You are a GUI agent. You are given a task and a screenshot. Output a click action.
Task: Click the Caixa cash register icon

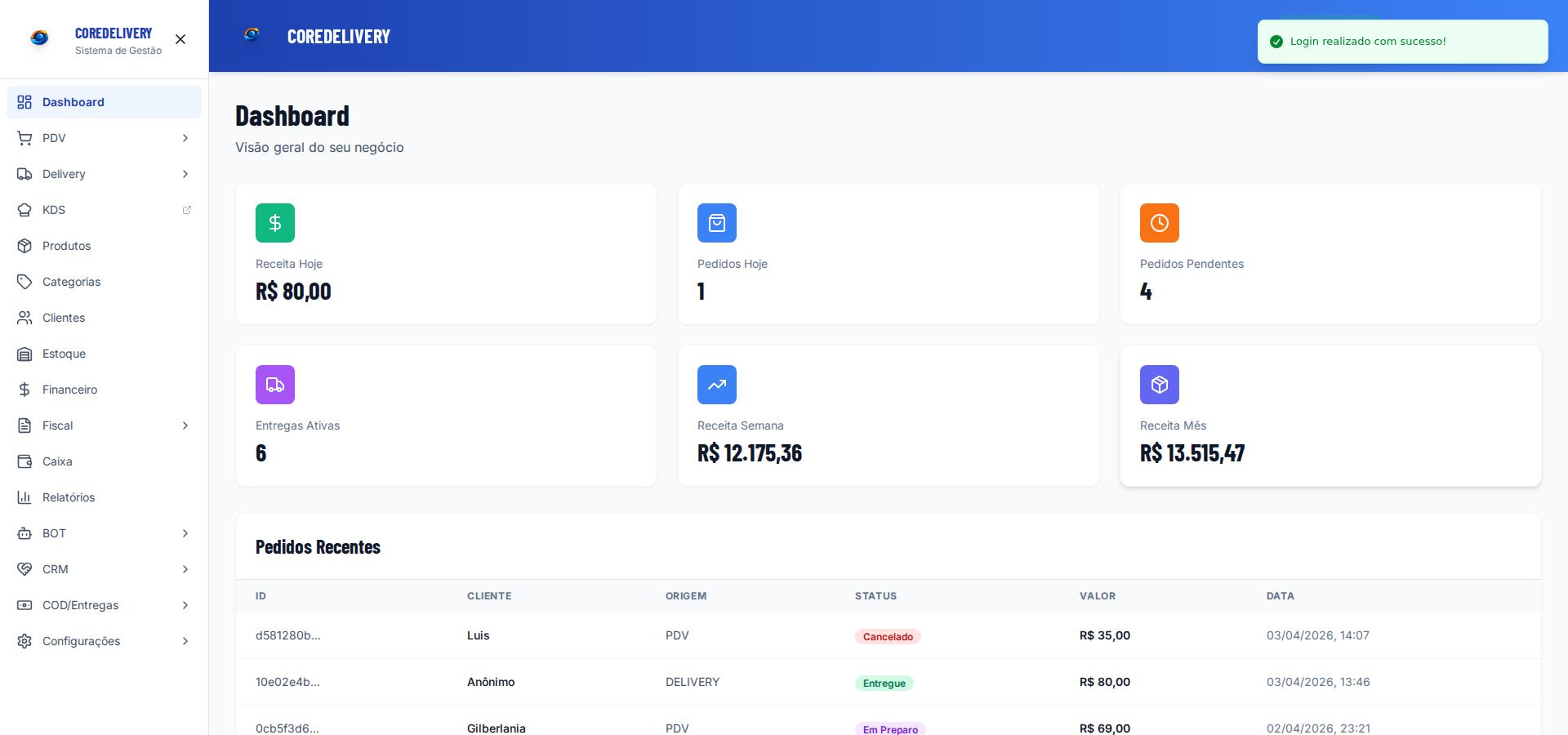point(24,461)
